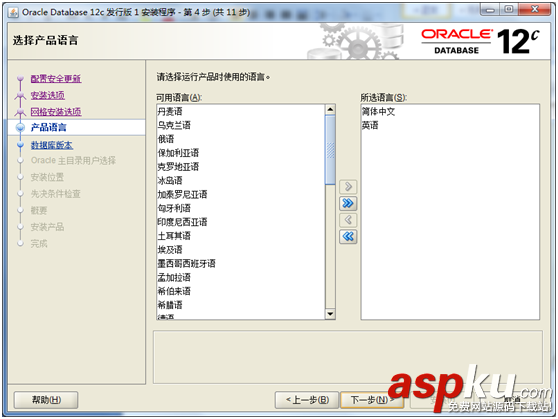The width and height of the screenshot is (558, 419).
Task: Click the 先决条件检查 step
Action: [56, 194]
